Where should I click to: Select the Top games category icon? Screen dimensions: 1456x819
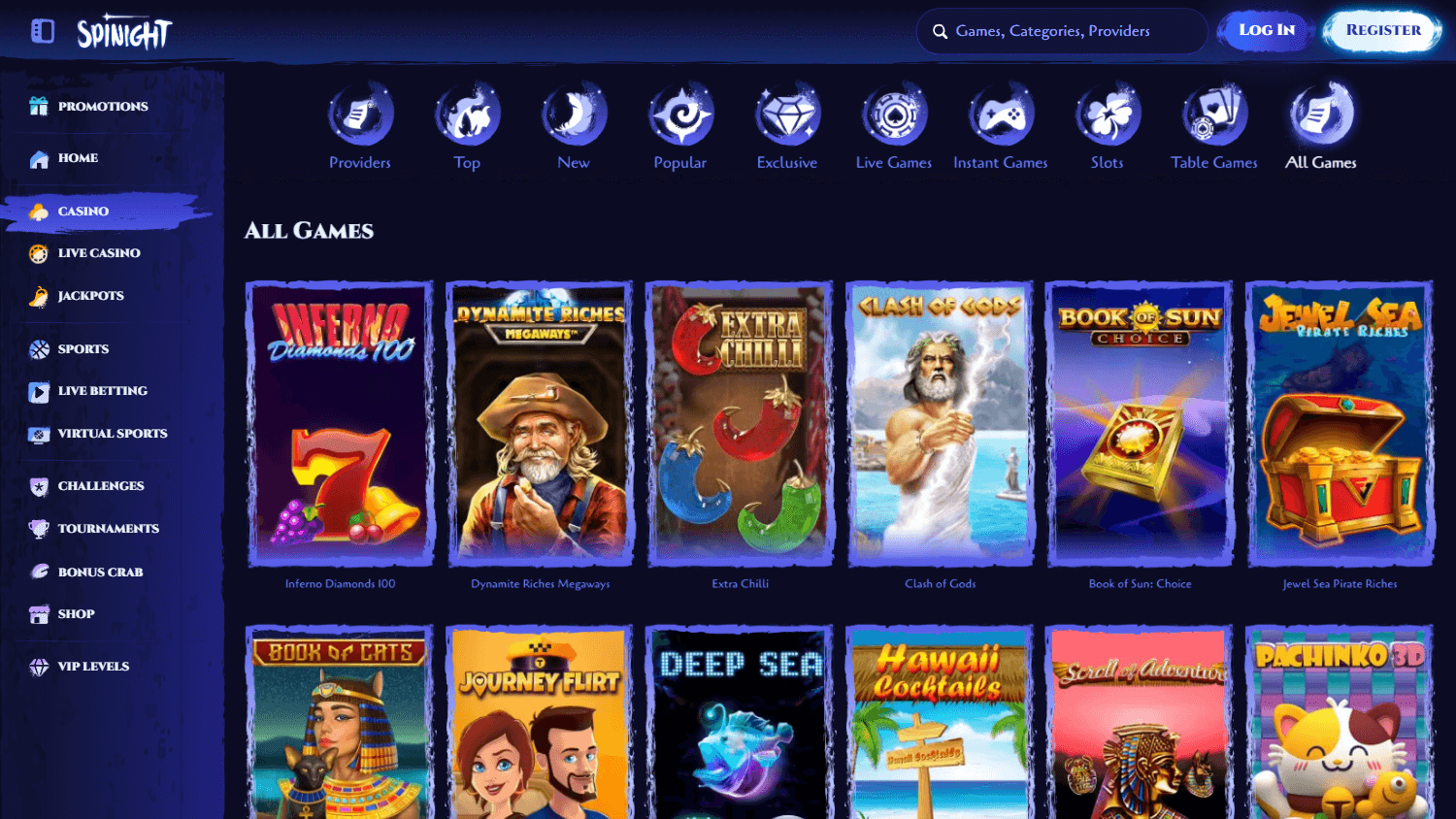pos(467,115)
